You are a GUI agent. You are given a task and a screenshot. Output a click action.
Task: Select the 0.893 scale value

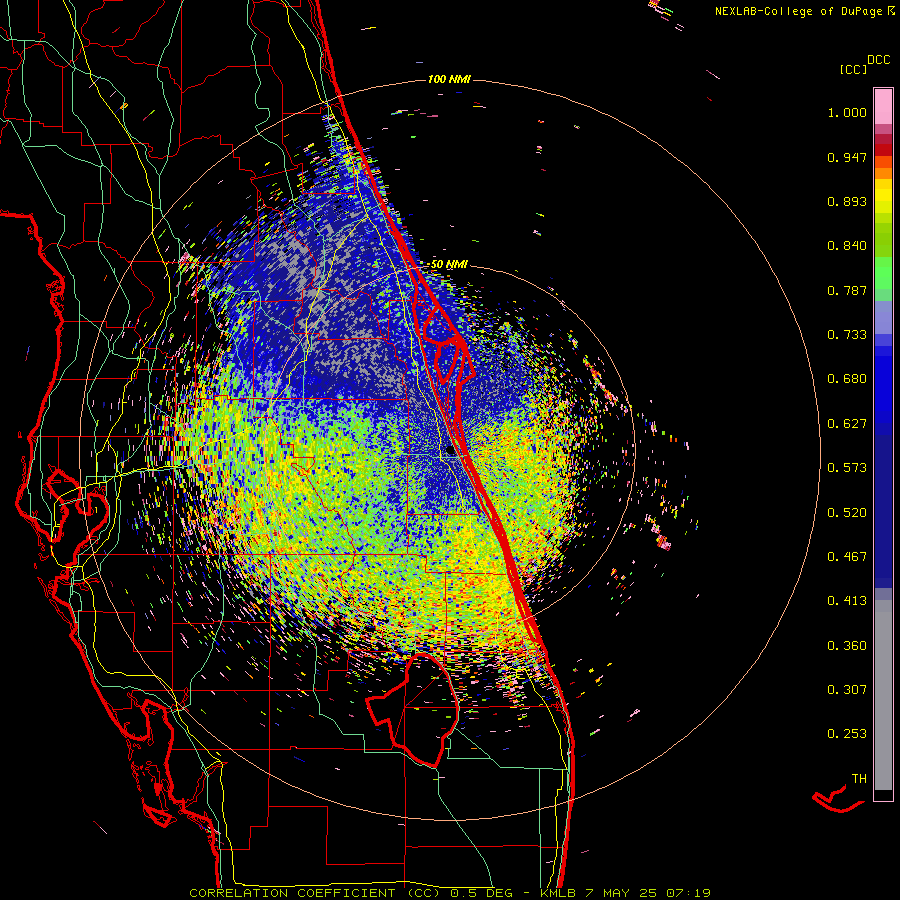click(847, 201)
